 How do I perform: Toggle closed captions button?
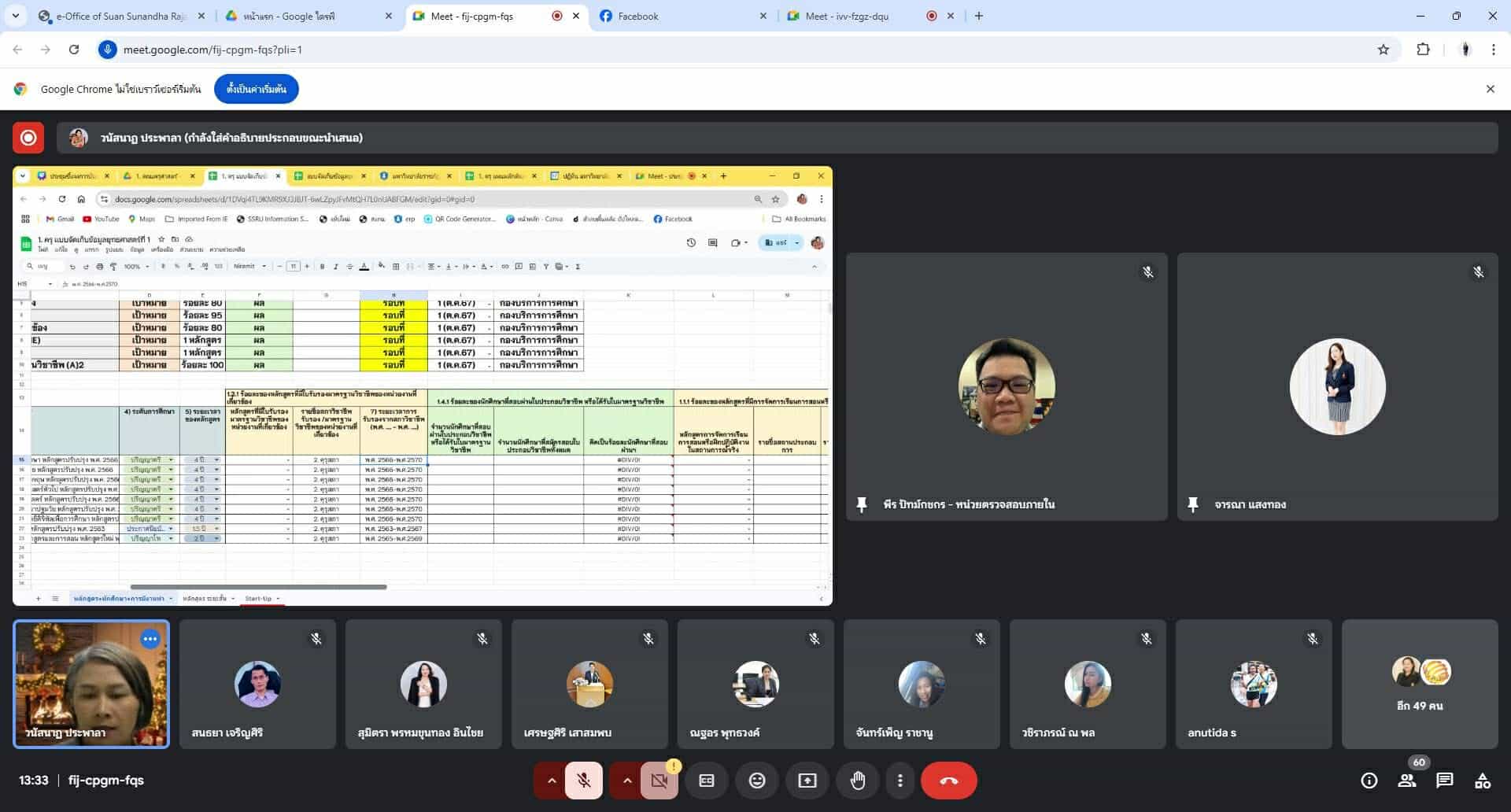click(707, 781)
